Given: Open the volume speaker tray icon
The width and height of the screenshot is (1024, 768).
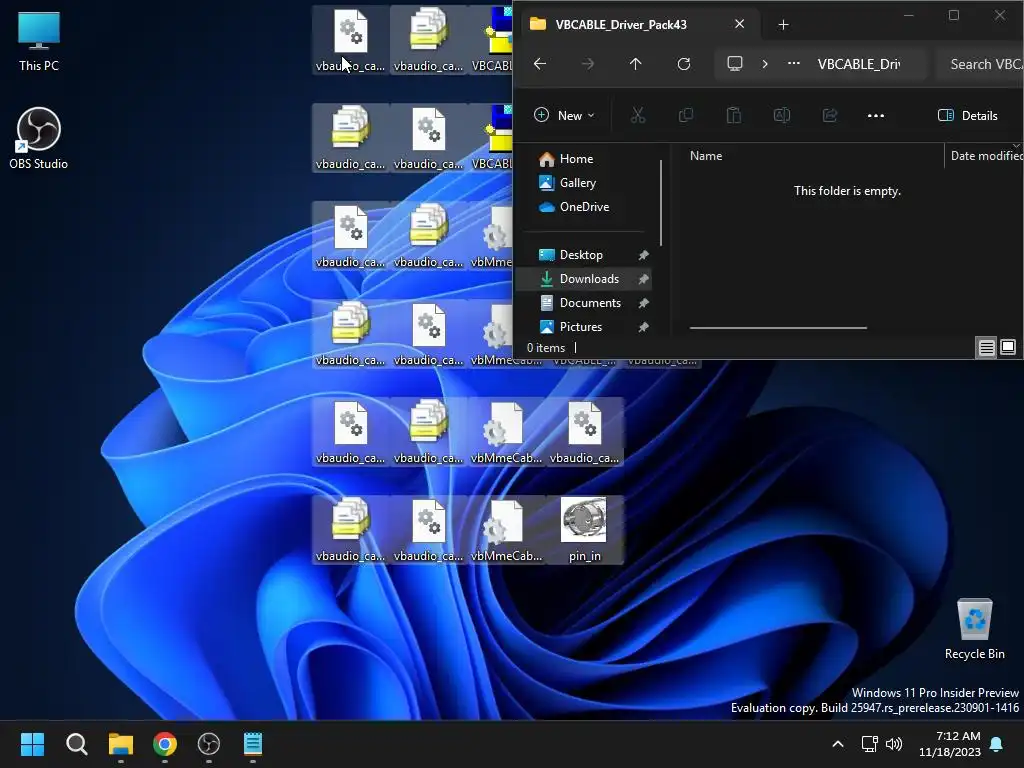Looking at the screenshot, I should click(894, 744).
